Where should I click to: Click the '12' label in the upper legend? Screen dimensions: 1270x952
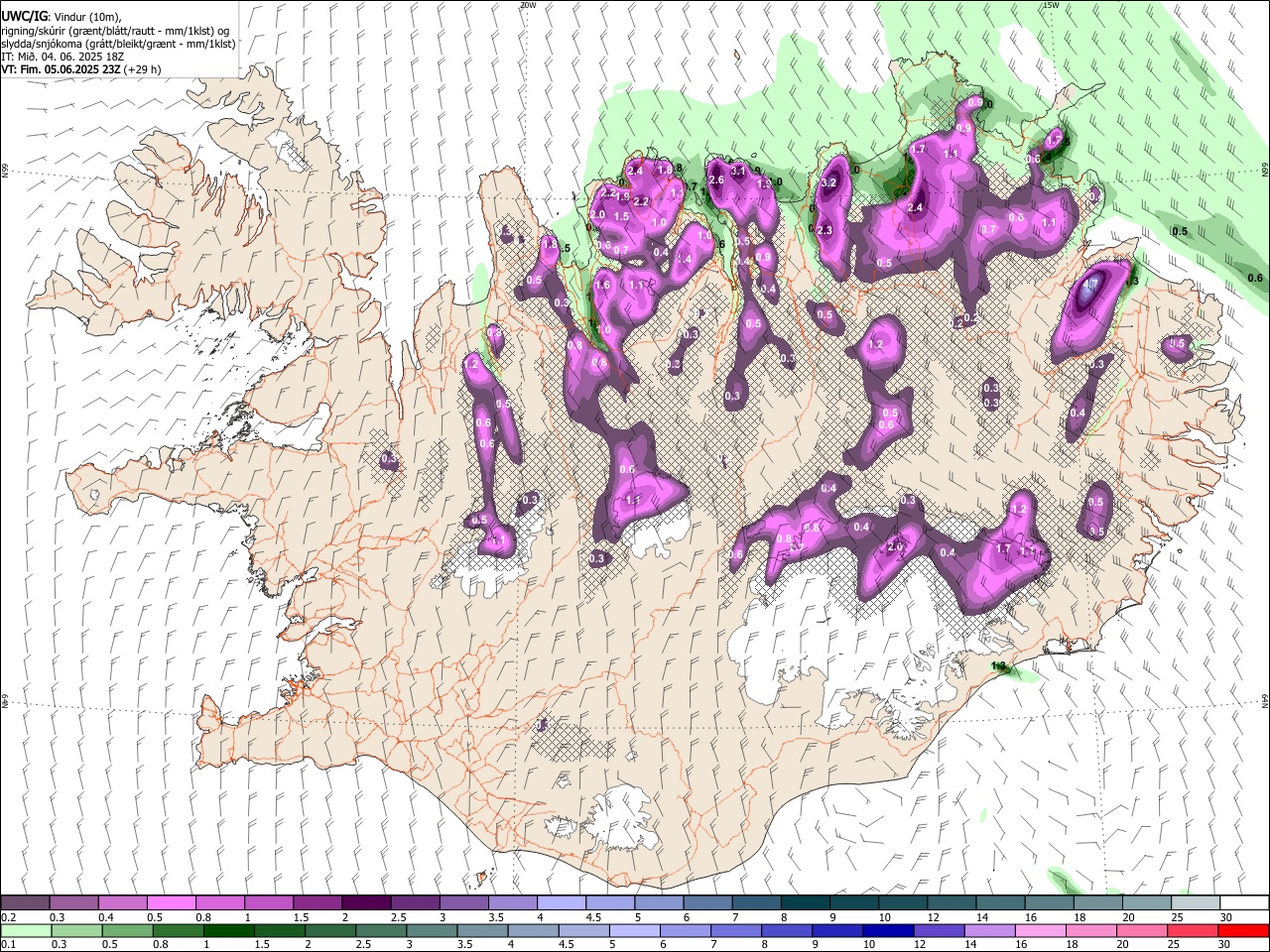point(934,917)
